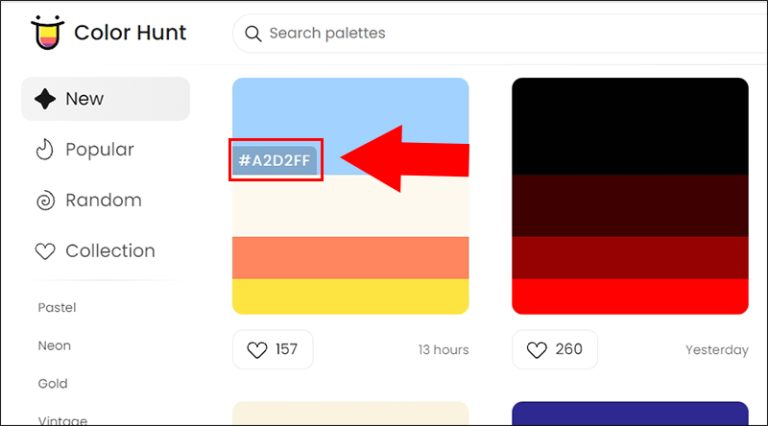Open the Random palettes section
Image resolution: width=768 pixels, height=426 pixels.
click(103, 200)
